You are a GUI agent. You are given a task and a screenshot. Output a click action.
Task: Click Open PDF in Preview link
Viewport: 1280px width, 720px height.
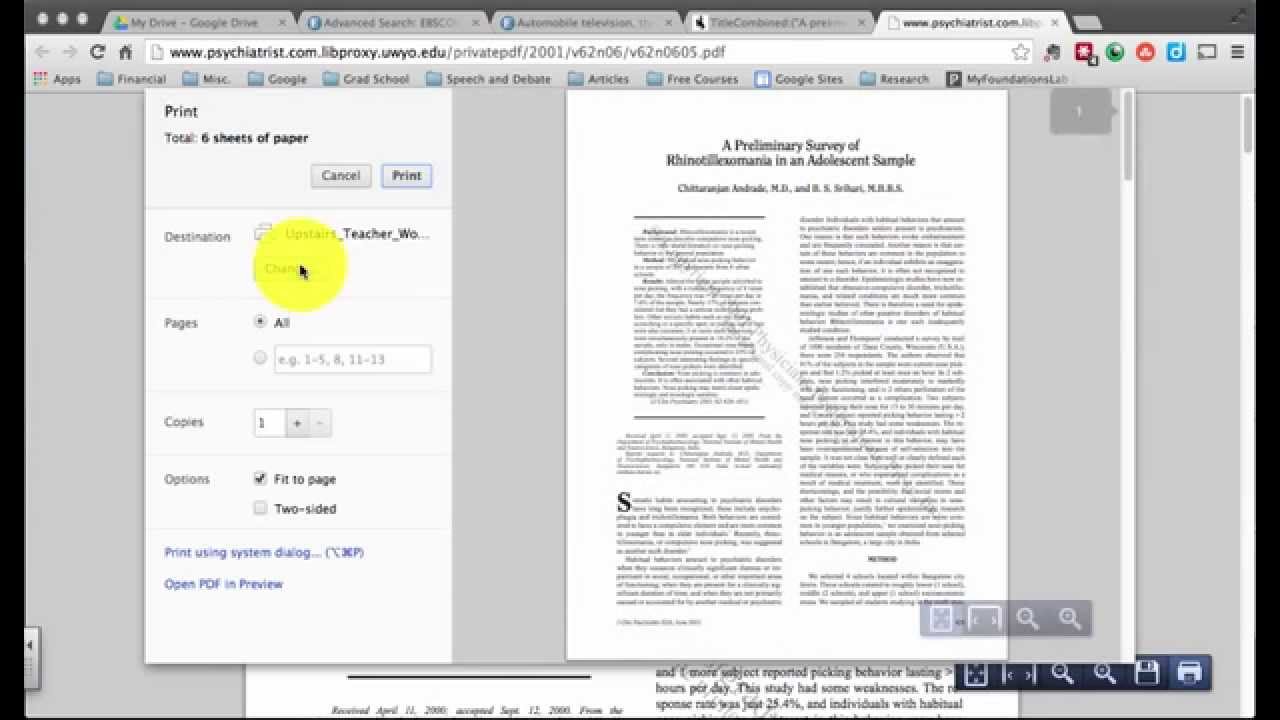click(x=223, y=584)
